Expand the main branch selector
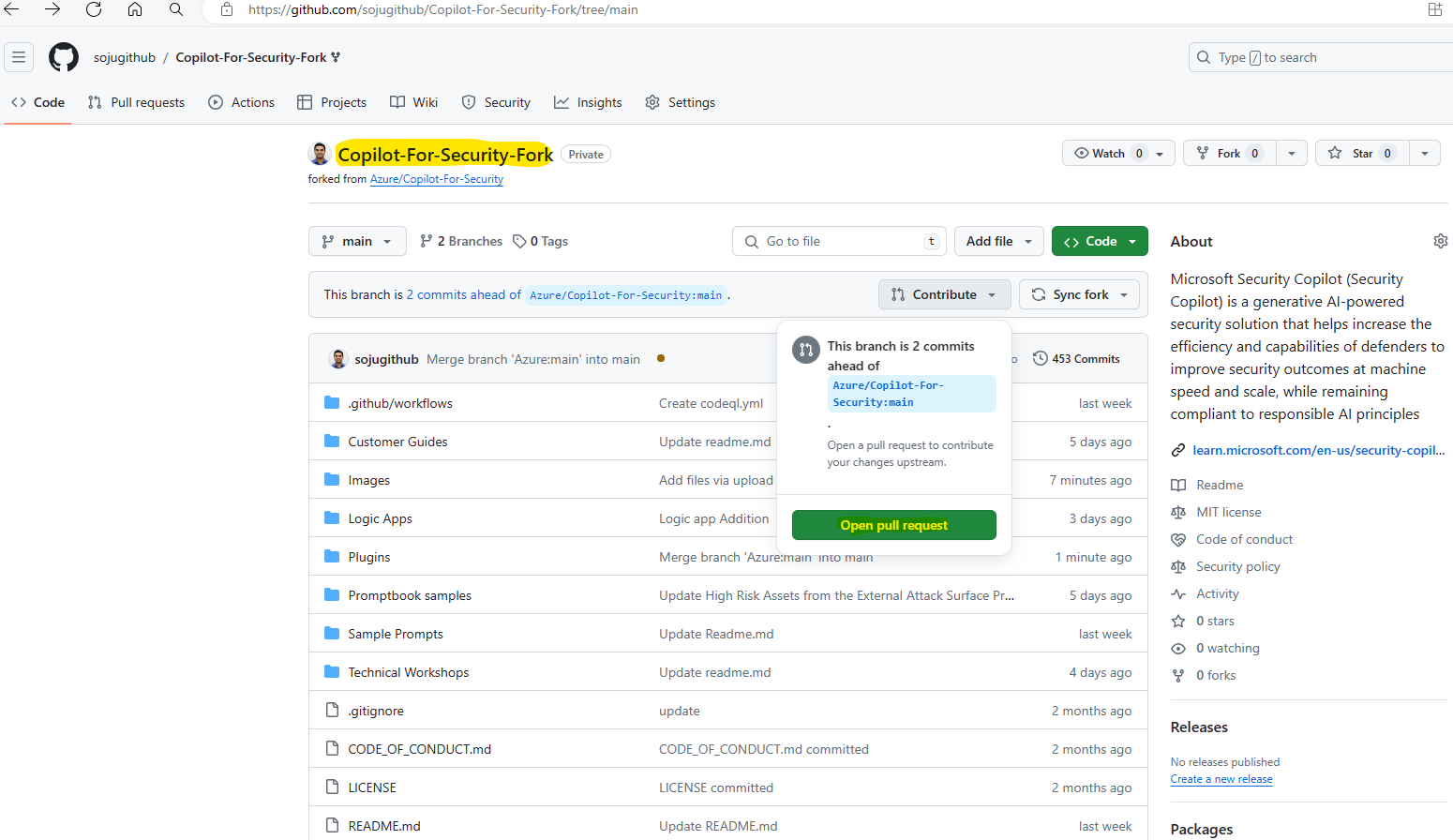The width and height of the screenshot is (1453, 840). 357,242
